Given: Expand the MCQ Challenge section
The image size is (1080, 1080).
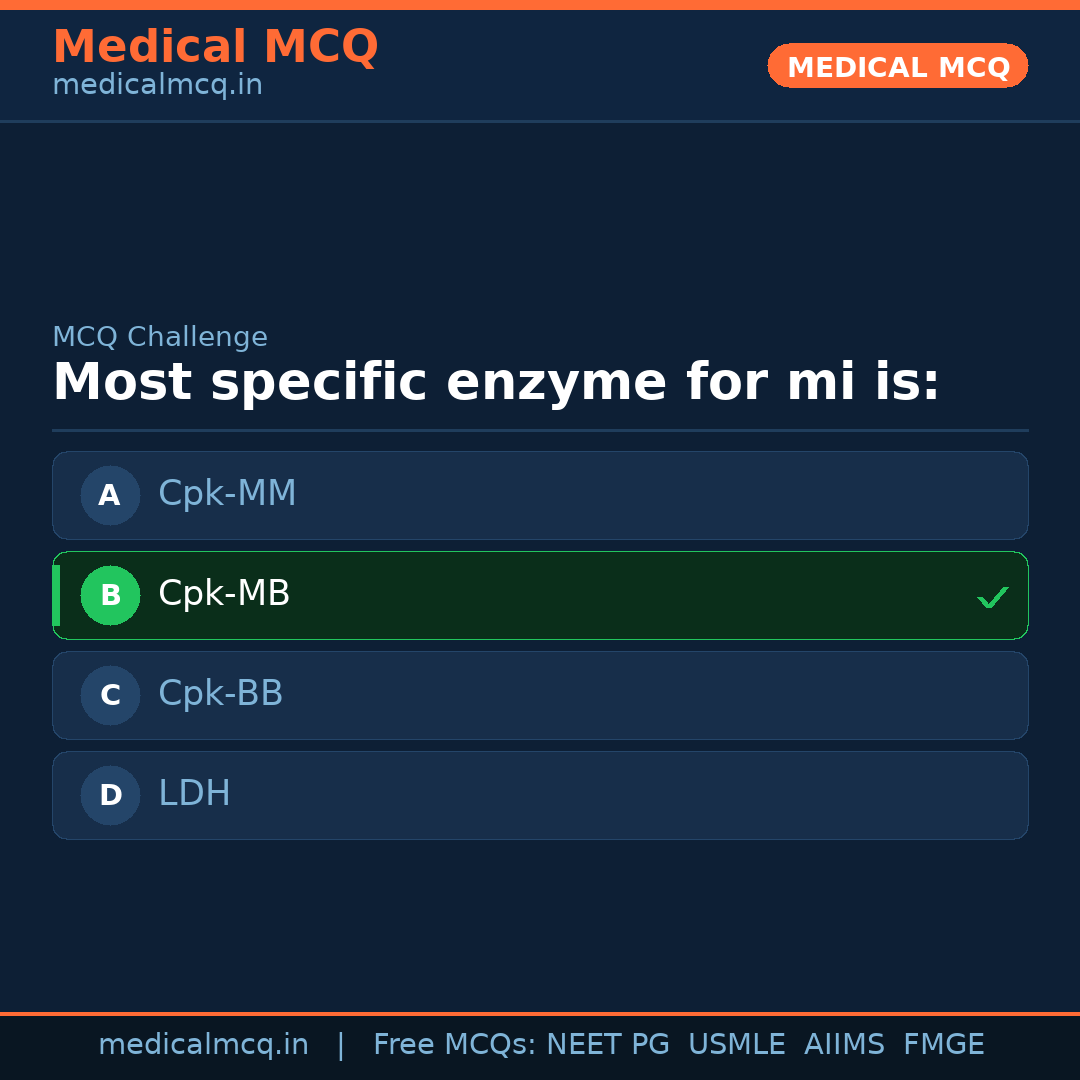Looking at the screenshot, I should point(160,337).
